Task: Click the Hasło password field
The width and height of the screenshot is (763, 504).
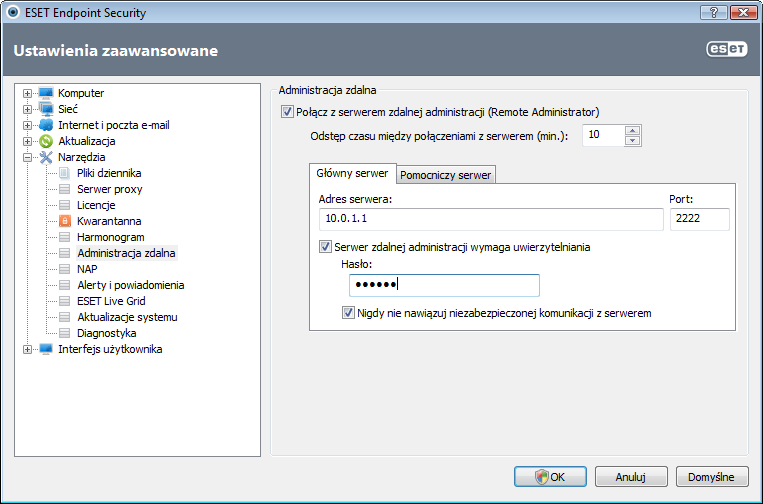Action: pos(444,285)
